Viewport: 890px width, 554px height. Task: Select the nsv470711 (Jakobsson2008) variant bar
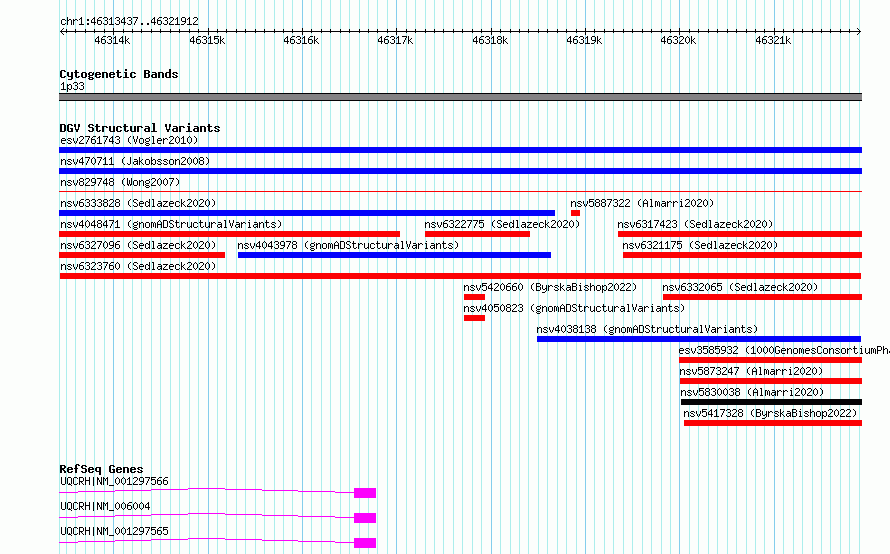click(x=460, y=171)
